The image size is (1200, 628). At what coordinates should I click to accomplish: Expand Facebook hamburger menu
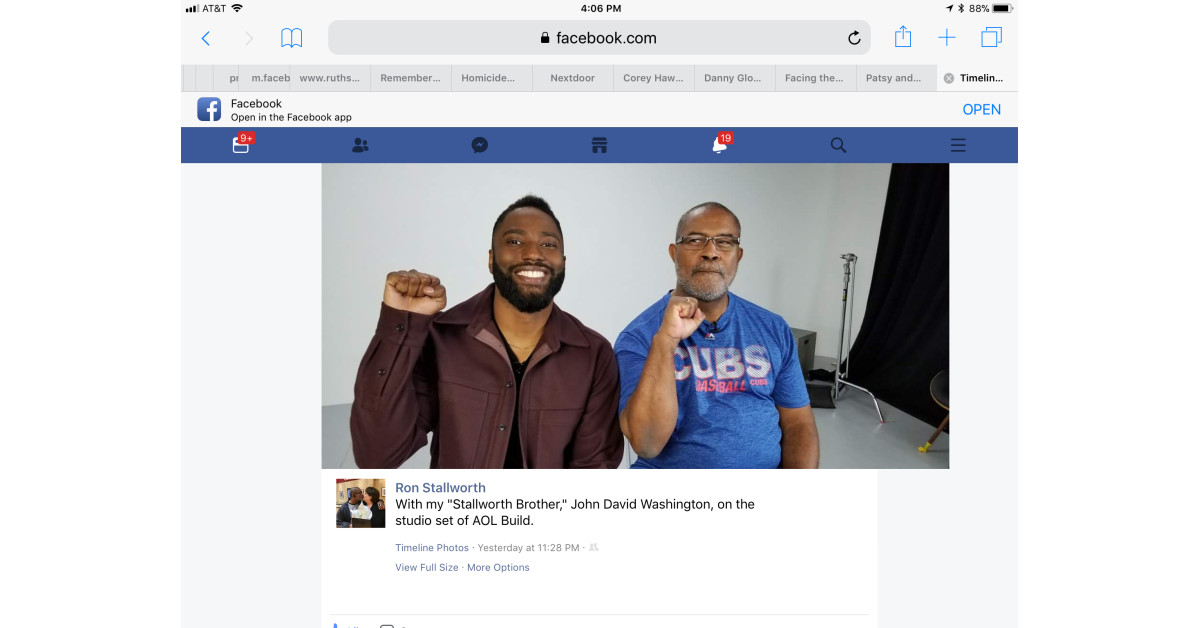pyautogui.click(x=958, y=145)
